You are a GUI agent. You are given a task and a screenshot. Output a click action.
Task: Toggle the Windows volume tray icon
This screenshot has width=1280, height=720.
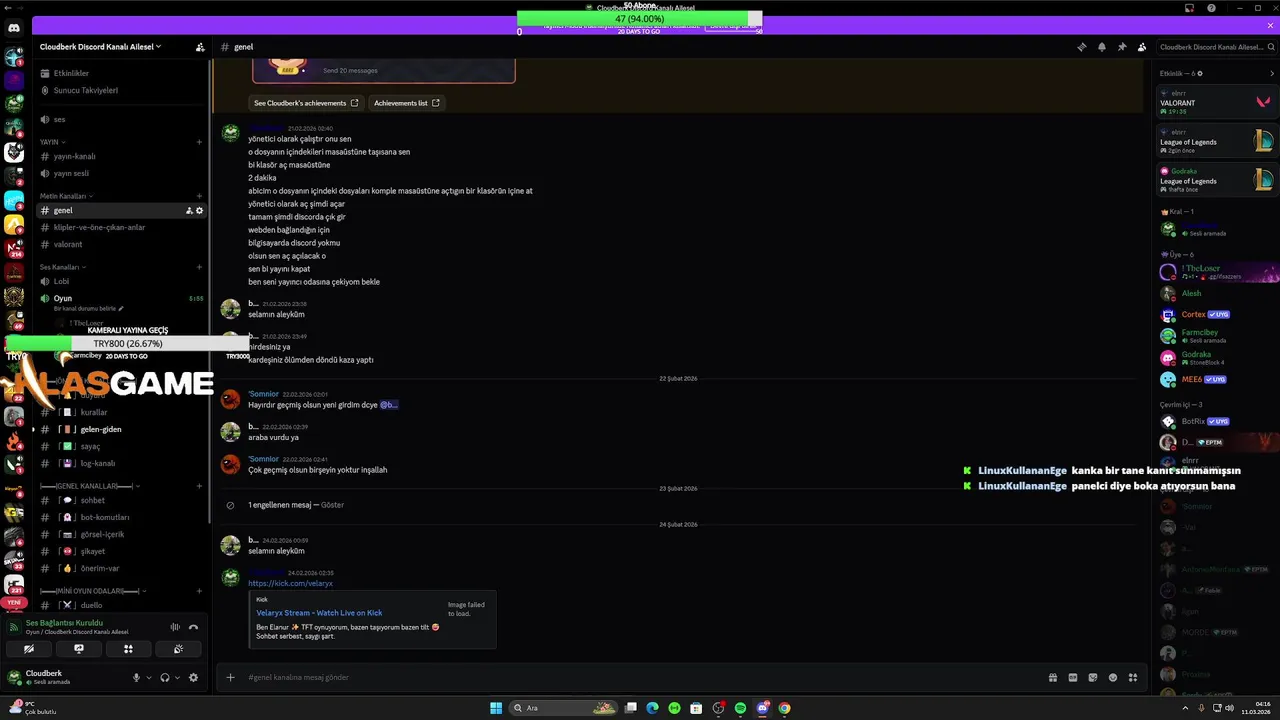[1229, 708]
